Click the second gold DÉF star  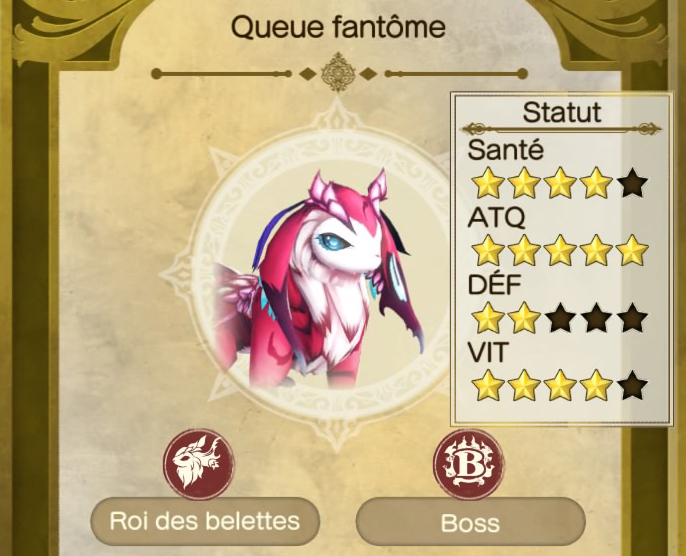click(x=524, y=318)
